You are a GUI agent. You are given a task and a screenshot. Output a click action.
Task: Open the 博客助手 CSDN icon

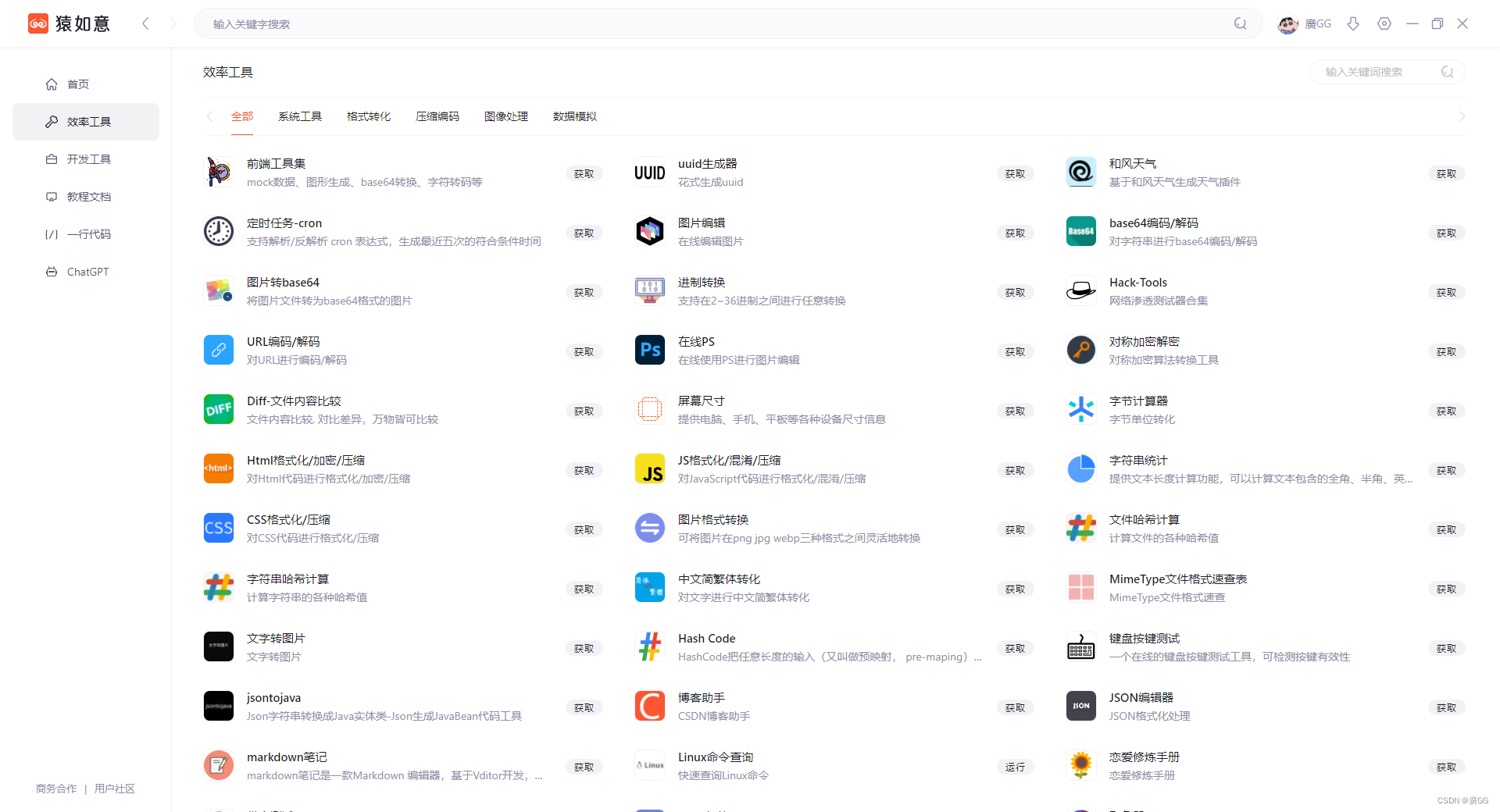[650, 707]
